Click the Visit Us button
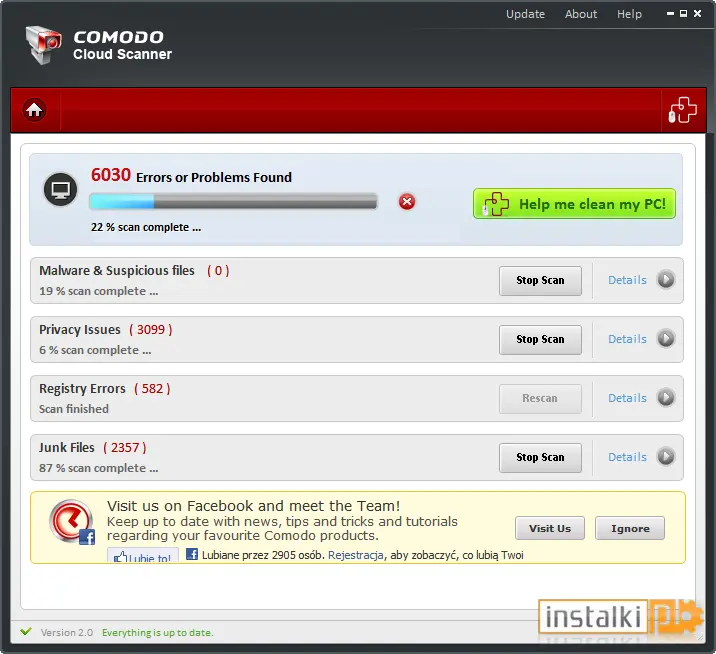Image resolution: width=716 pixels, height=654 pixels. coord(550,528)
